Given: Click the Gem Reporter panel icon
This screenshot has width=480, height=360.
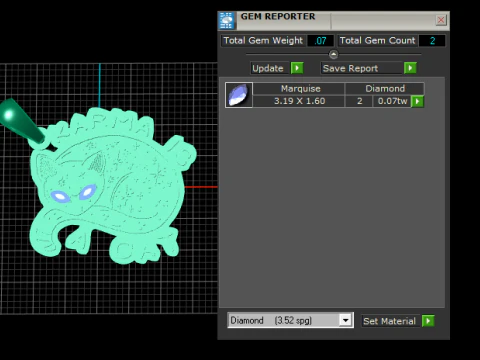Looking at the screenshot, I should click(x=227, y=21).
